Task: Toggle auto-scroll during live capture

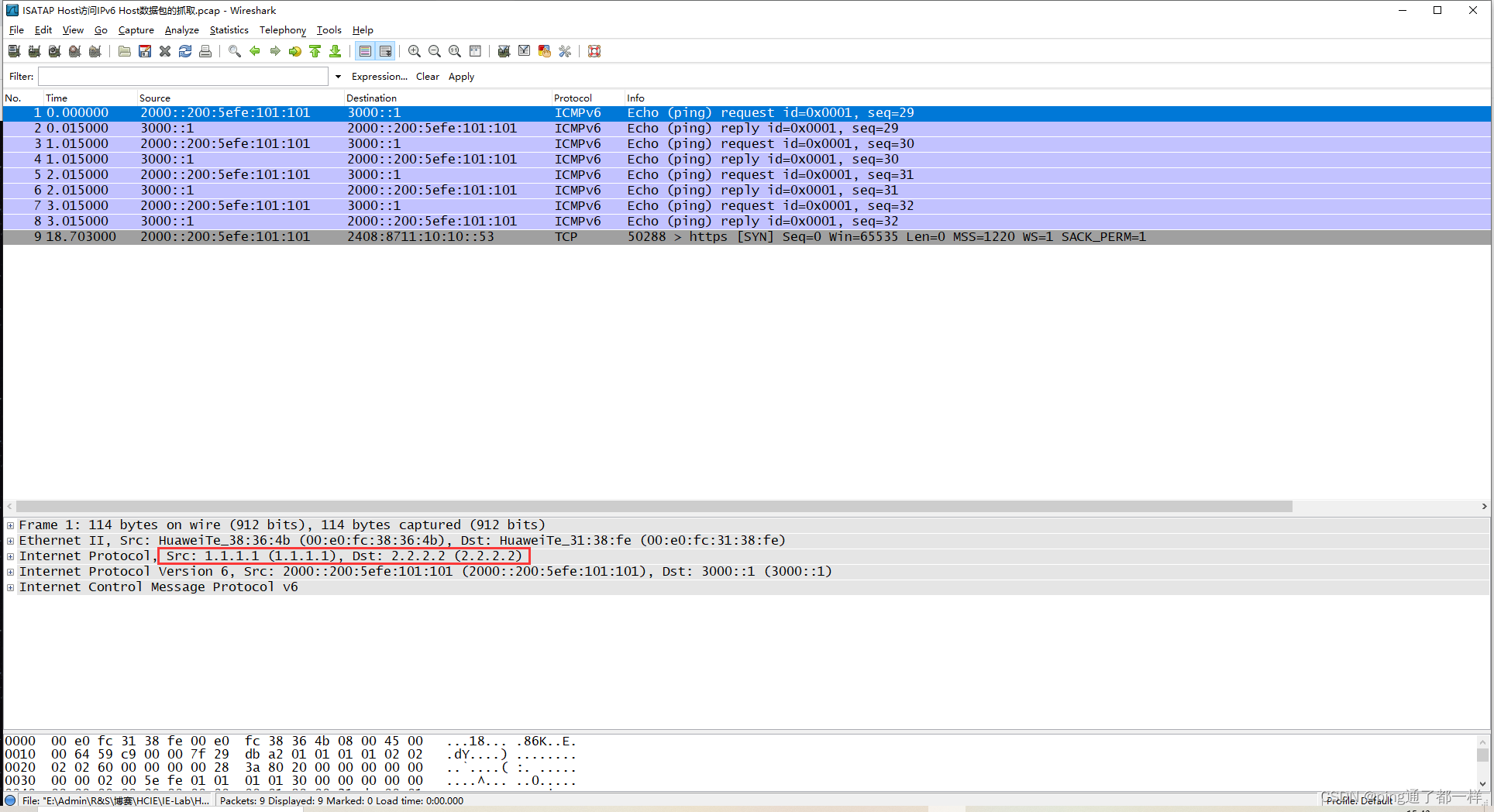Action: point(385,51)
